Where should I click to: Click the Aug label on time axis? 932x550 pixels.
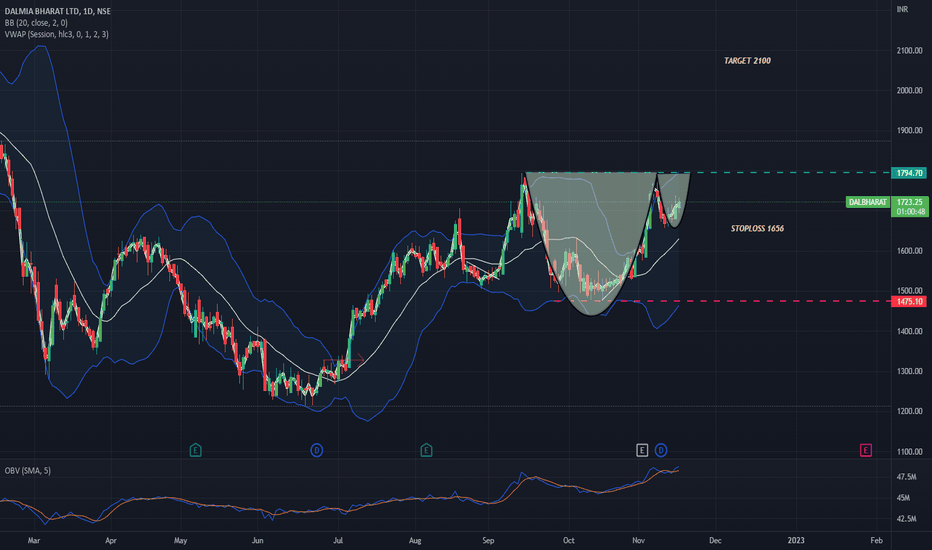point(415,540)
